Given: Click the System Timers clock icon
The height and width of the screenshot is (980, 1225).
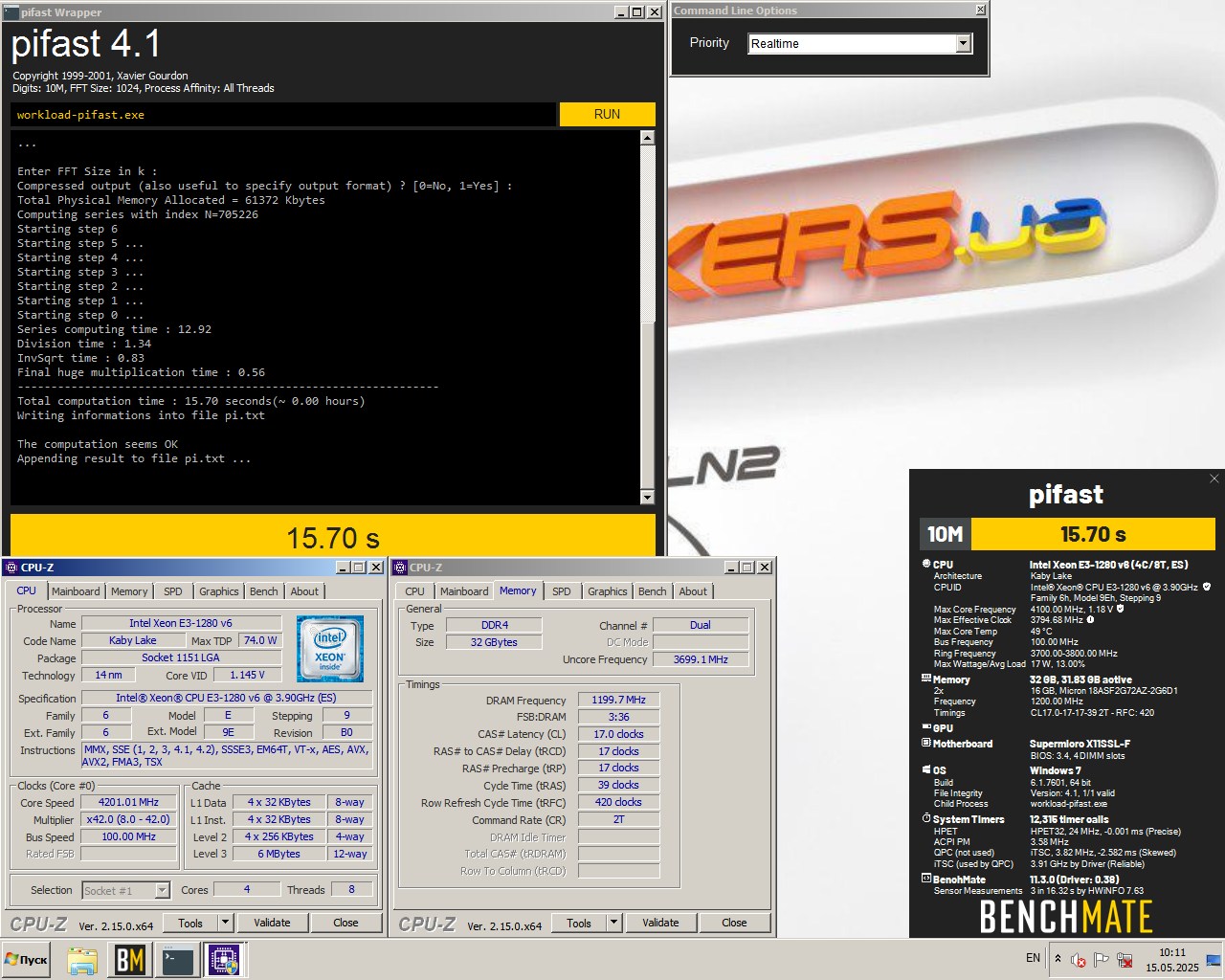Looking at the screenshot, I should pyautogui.click(x=925, y=818).
